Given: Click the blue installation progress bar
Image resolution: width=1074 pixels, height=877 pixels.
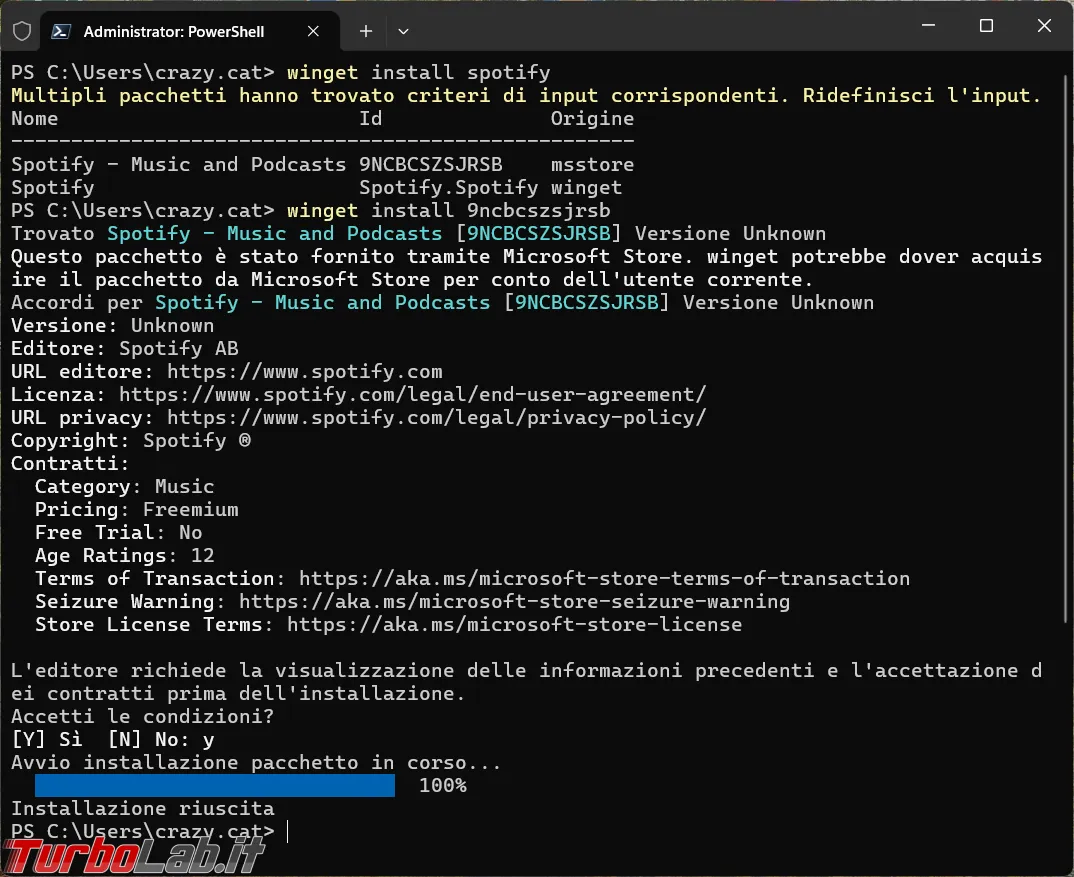Looking at the screenshot, I should (x=215, y=786).
